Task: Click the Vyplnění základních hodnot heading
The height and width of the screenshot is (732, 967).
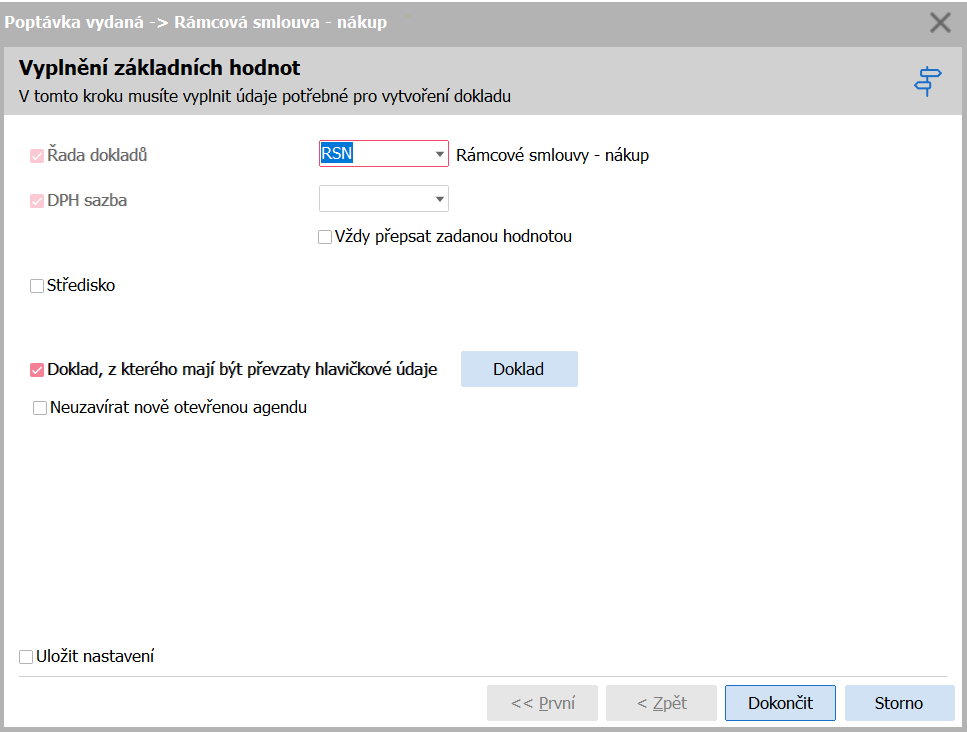Action: (159, 68)
